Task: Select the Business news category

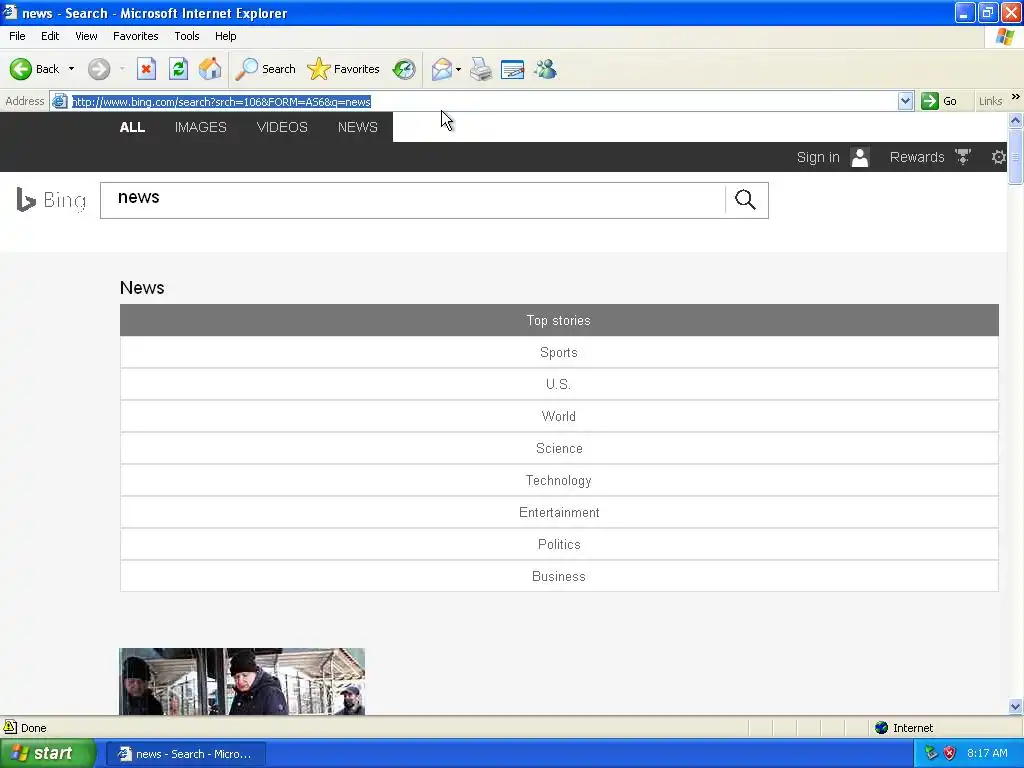Action: pyautogui.click(x=559, y=576)
